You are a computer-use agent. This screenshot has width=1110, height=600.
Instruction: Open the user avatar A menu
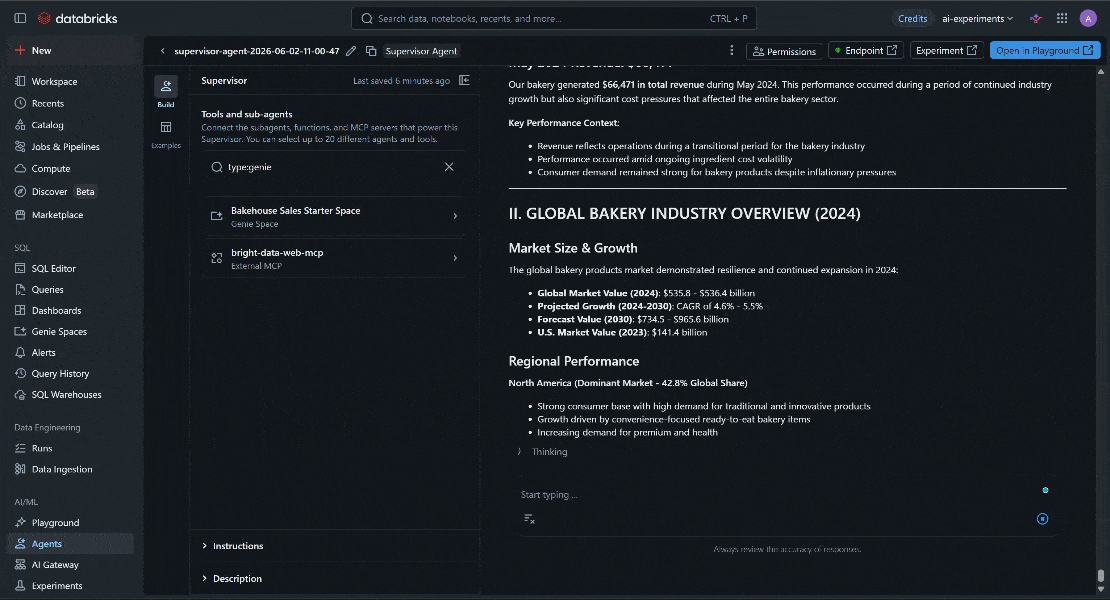(1088, 18)
